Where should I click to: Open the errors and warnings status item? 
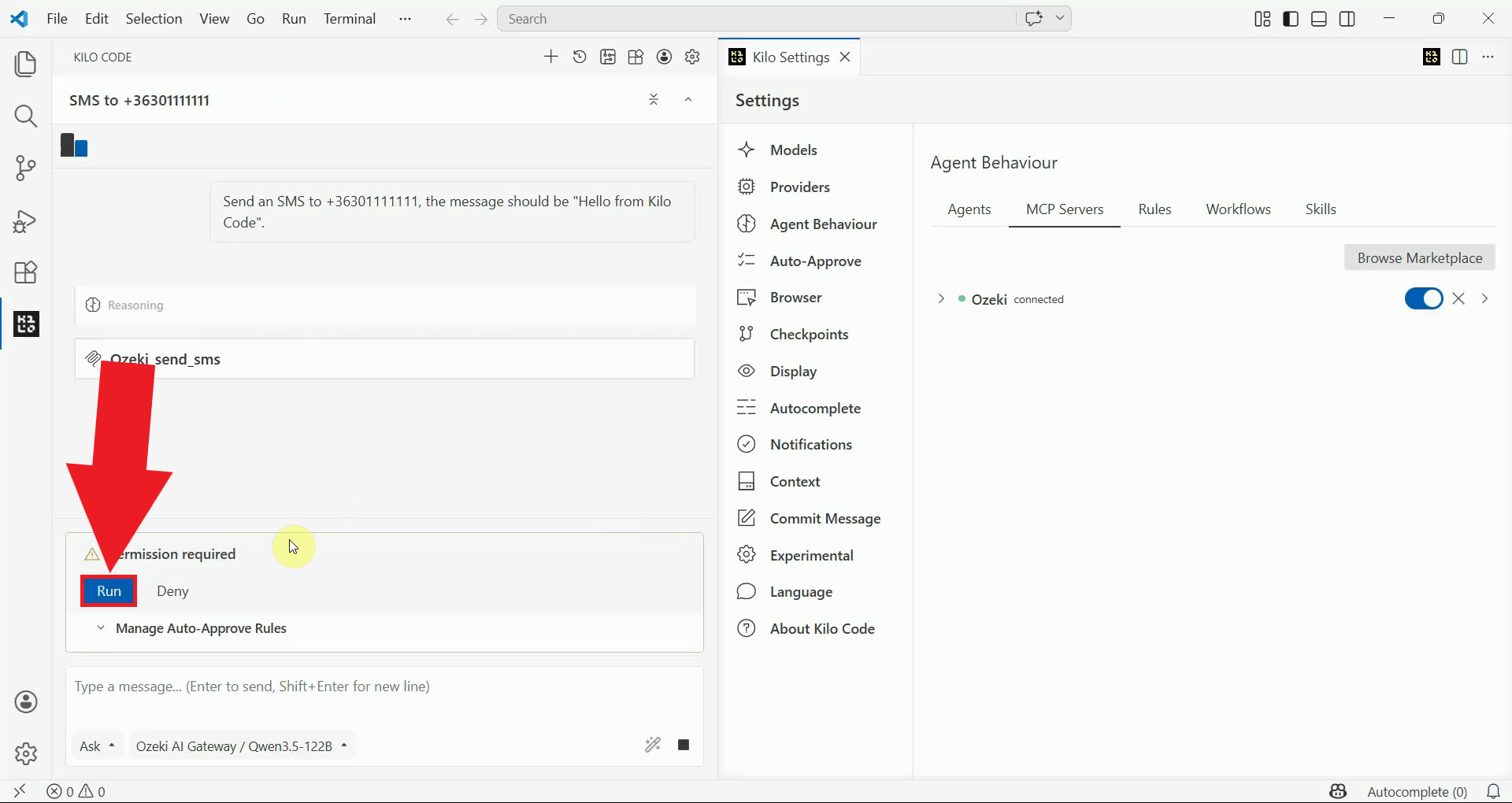coord(76,791)
